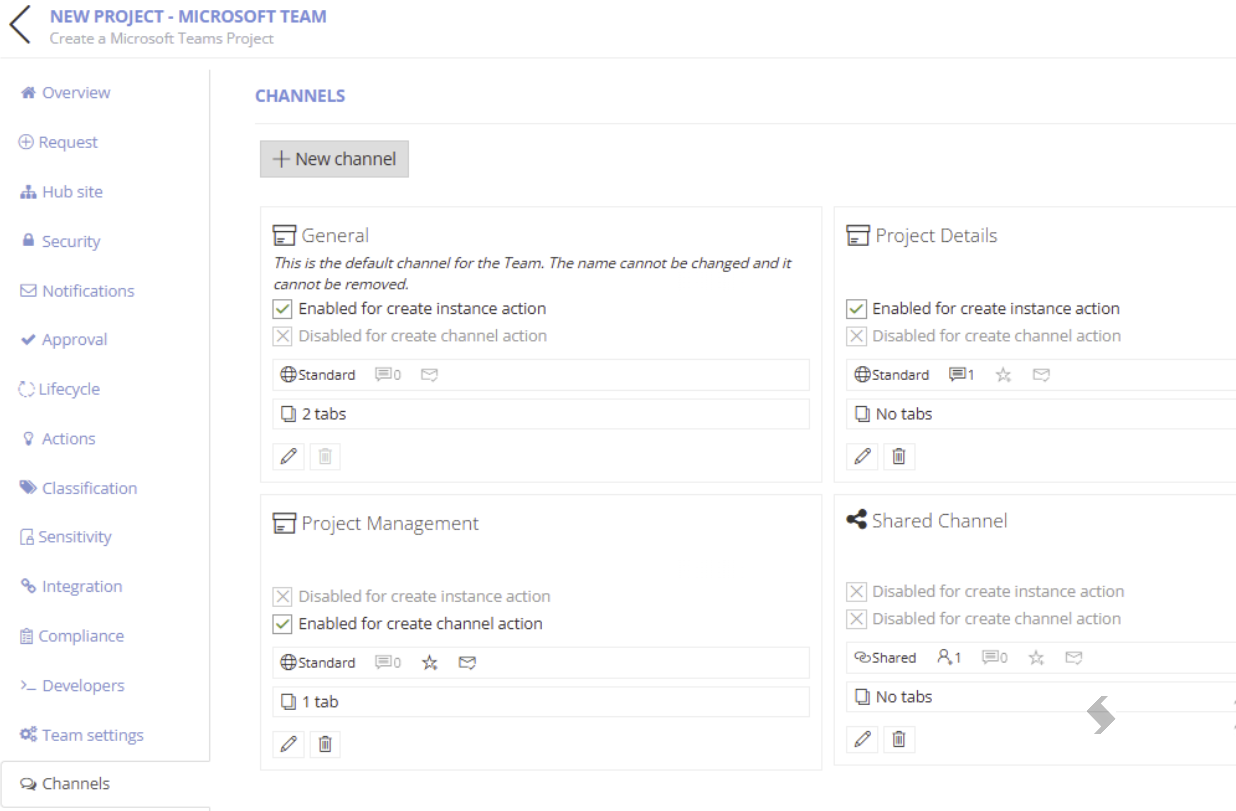The image size is (1236, 811).
Task: Delete the Project Details channel
Action: pyautogui.click(x=899, y=457)
